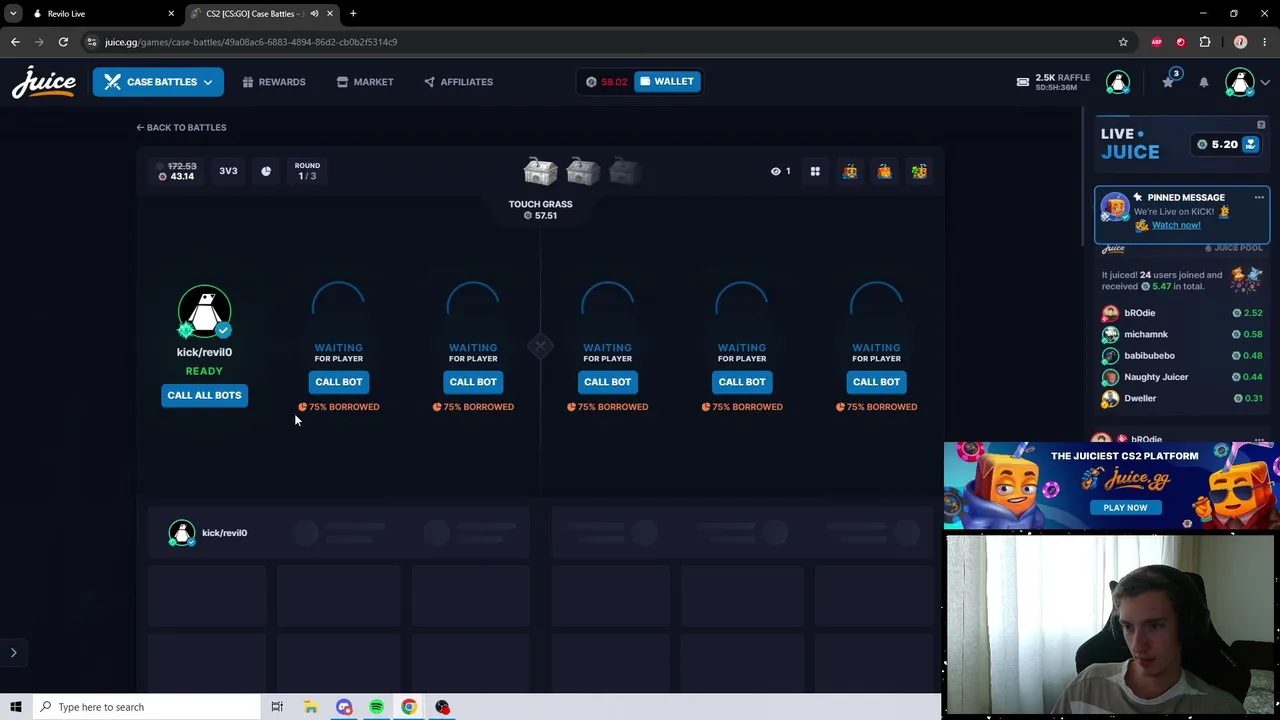Follow the Watch now link
Screen dimensions: 1280x720
click(x=1176, y=225)
